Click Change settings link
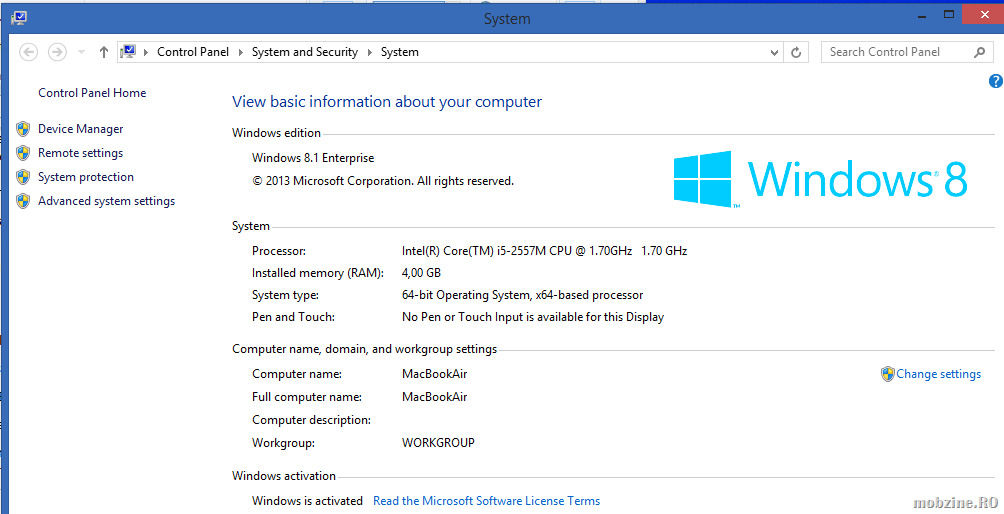 click(x=938, y=374)
